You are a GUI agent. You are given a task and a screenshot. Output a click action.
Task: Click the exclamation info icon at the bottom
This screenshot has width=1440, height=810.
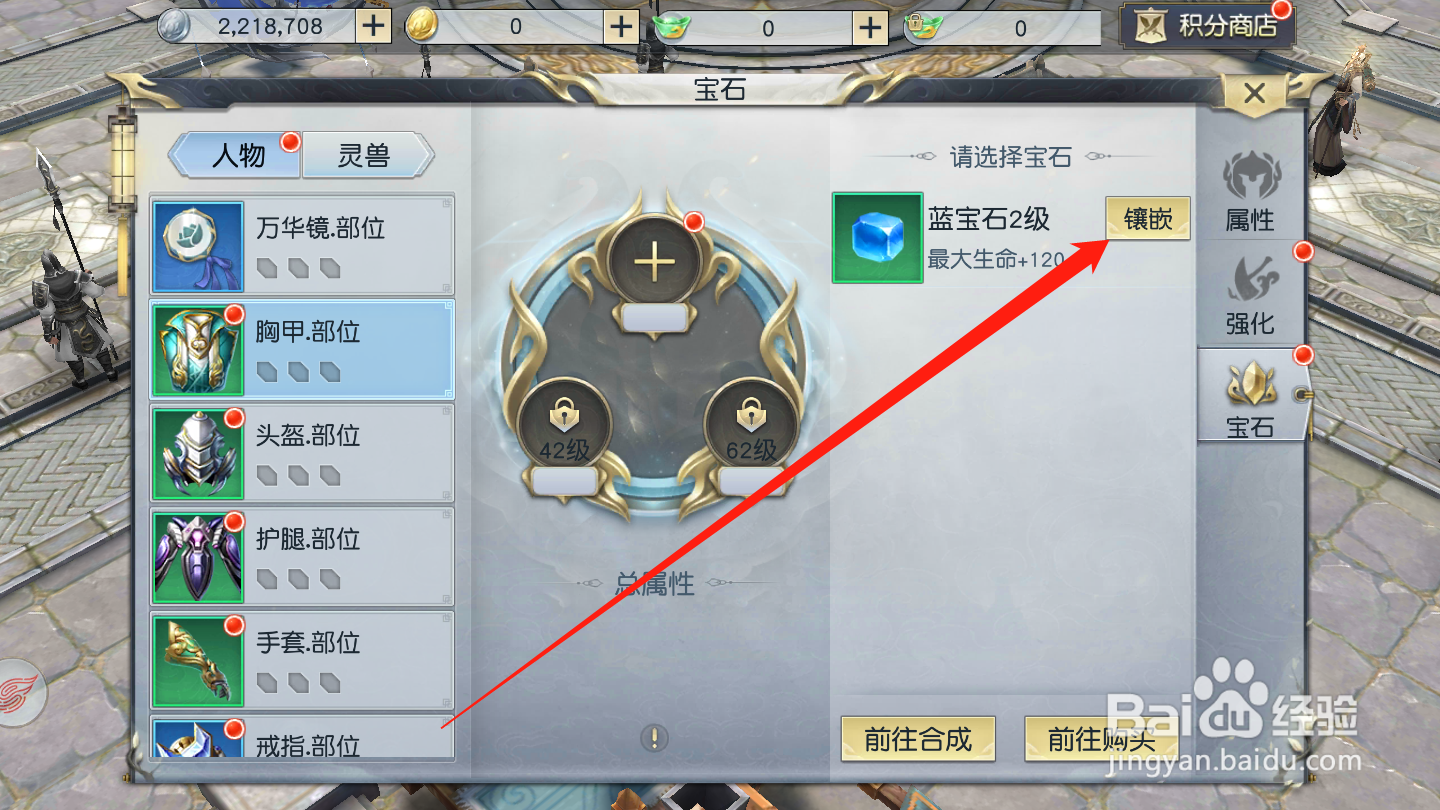point(654,738)
